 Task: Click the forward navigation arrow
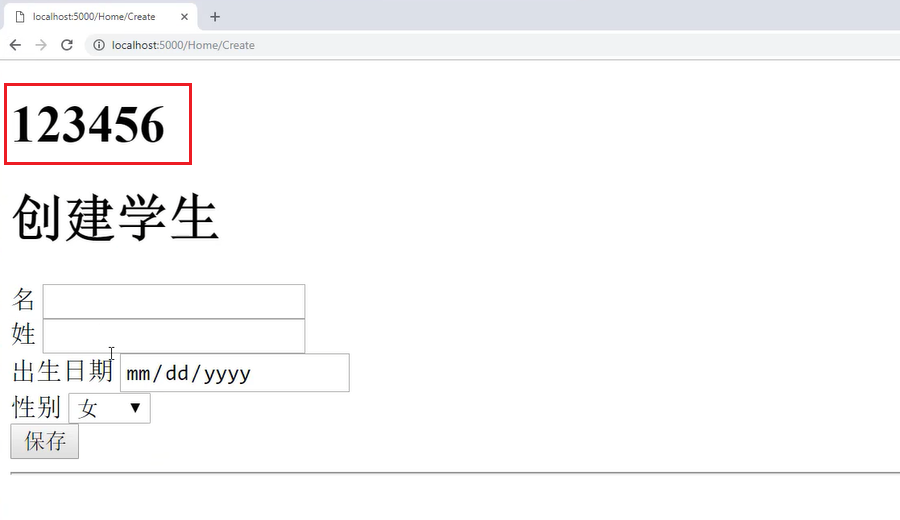[x=41, y=45]
